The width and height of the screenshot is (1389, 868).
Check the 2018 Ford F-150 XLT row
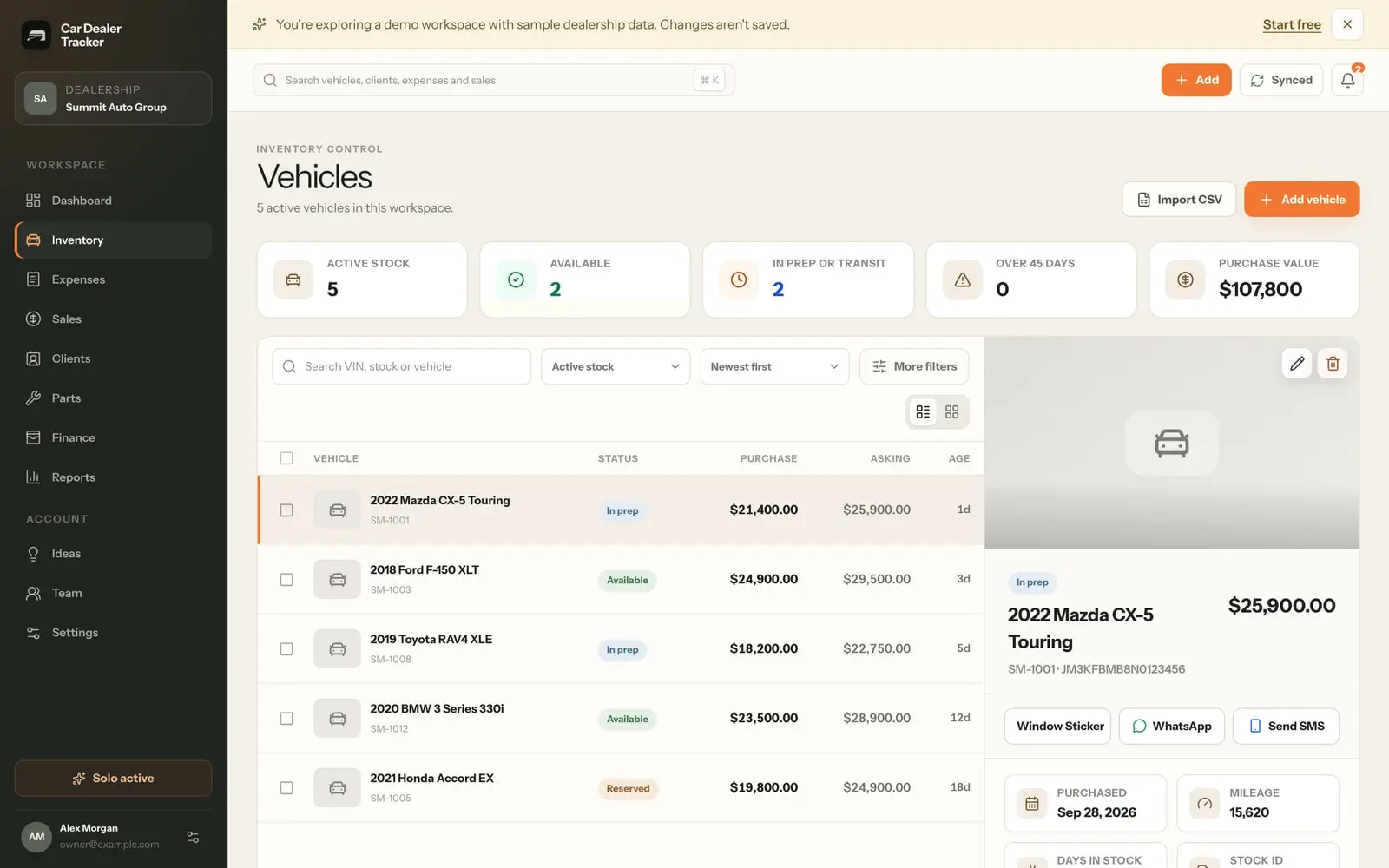coord(286,580)
